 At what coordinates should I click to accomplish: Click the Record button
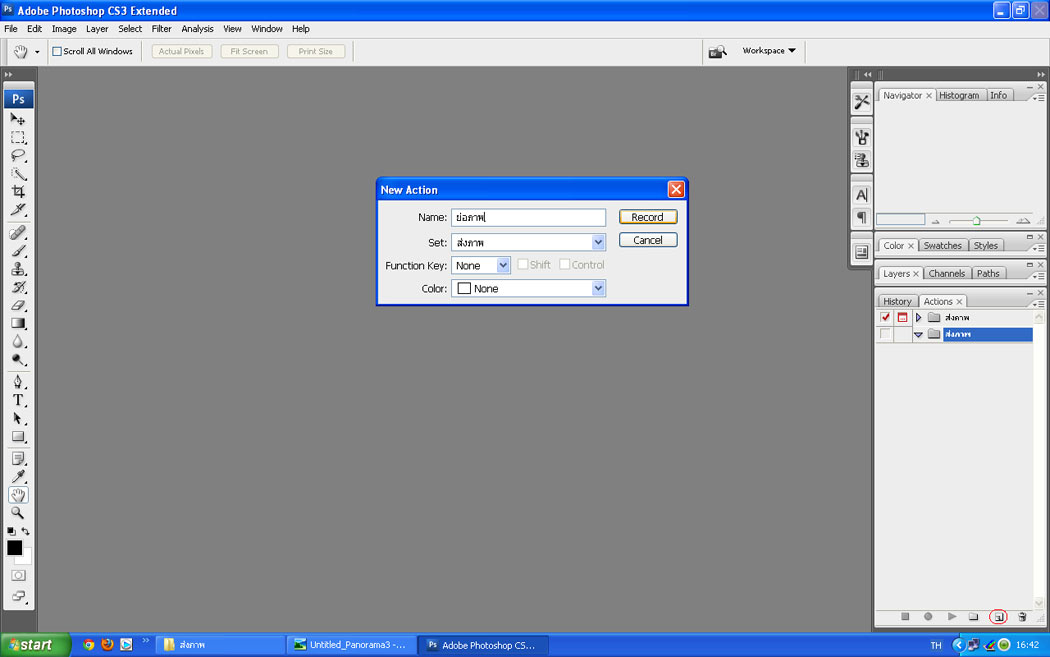647,217
